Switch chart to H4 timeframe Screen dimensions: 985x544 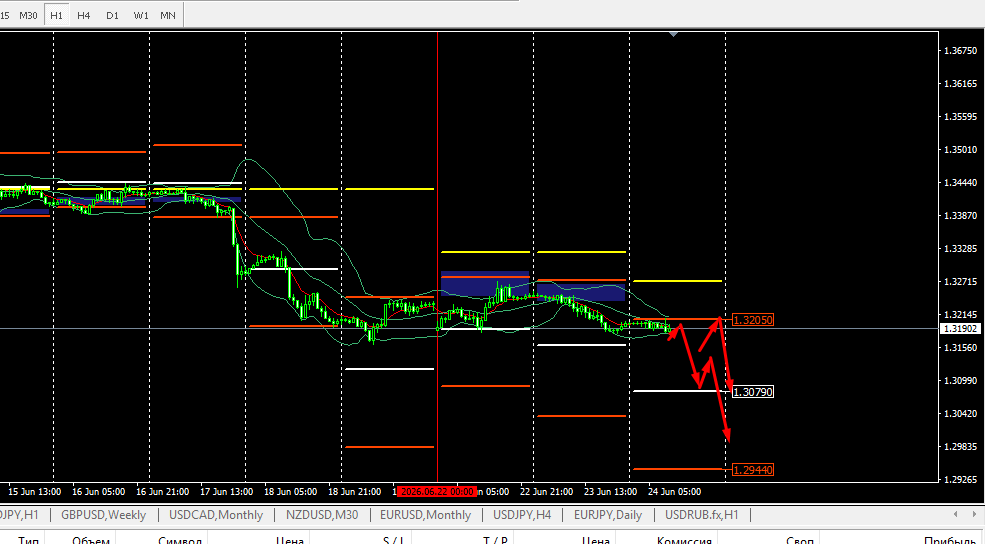pos(84,15)
